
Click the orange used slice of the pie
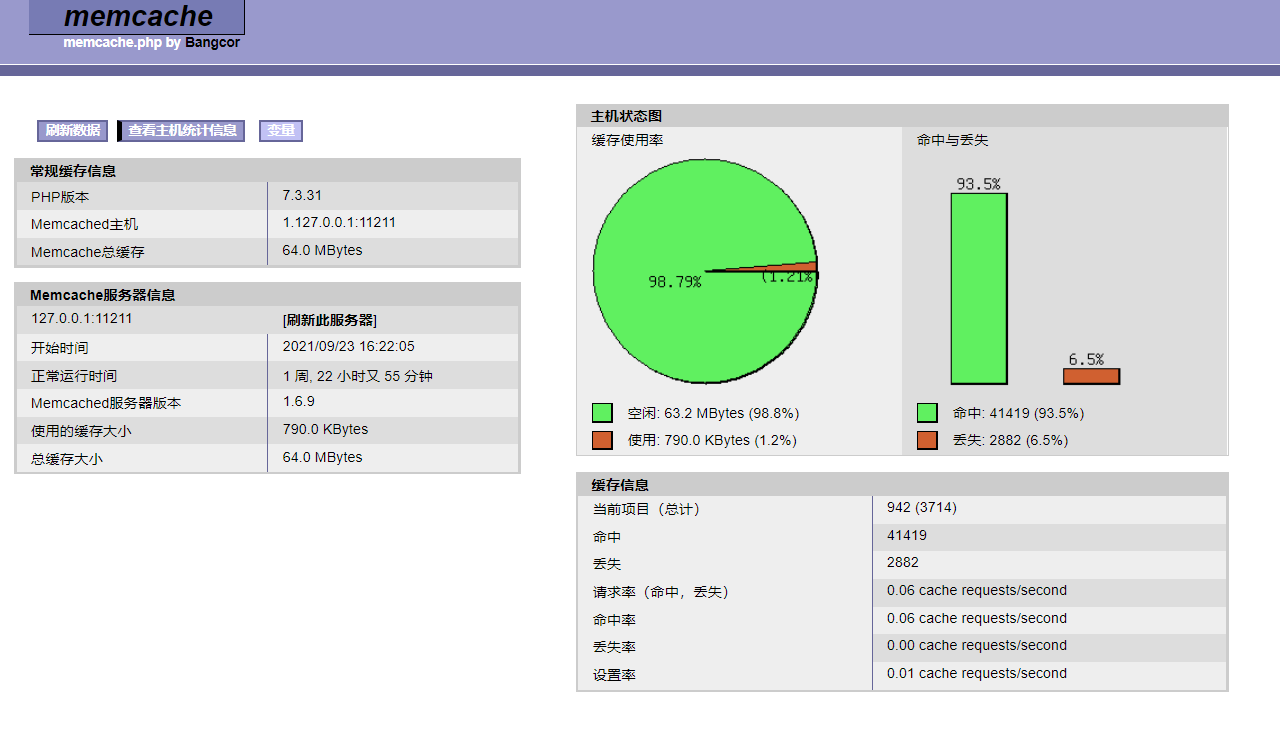(800, 267)
